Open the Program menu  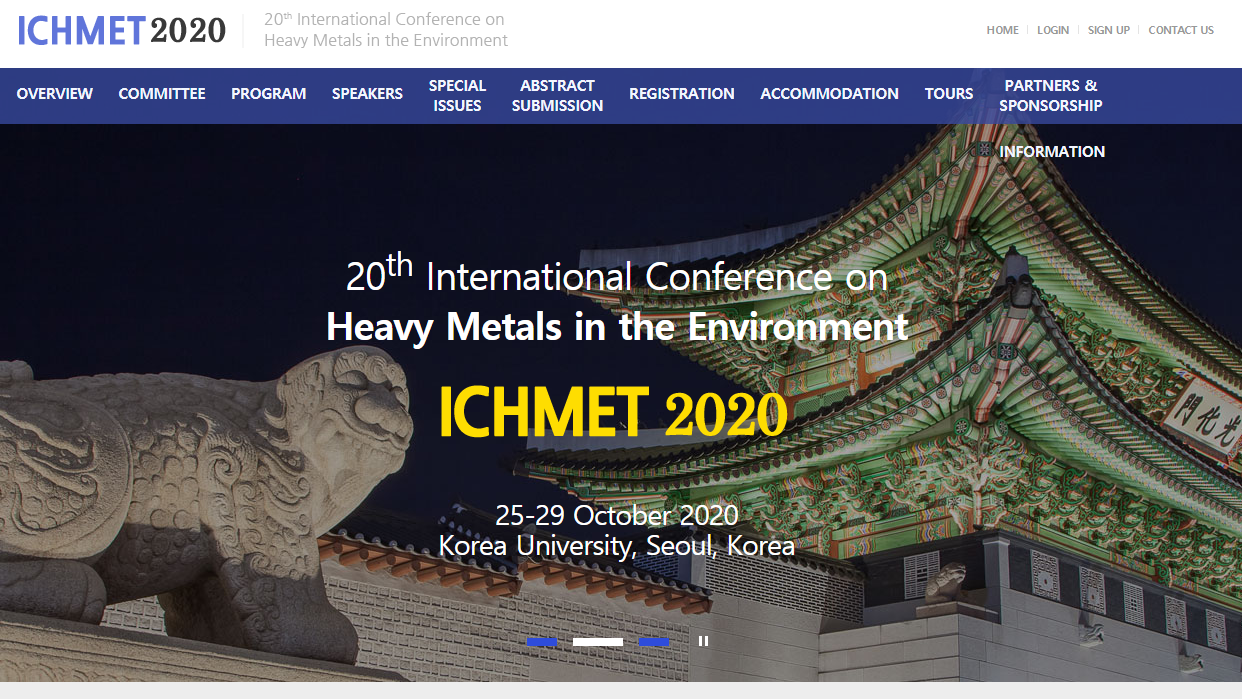[269, 94]
